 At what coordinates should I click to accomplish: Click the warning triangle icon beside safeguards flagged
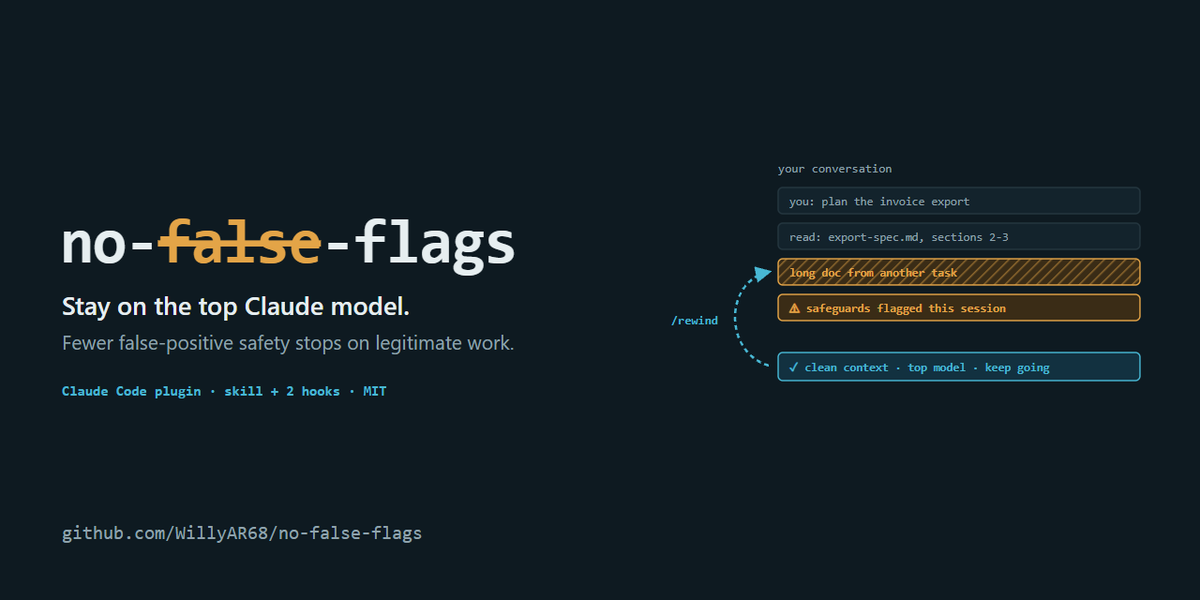tap(795, 308)
